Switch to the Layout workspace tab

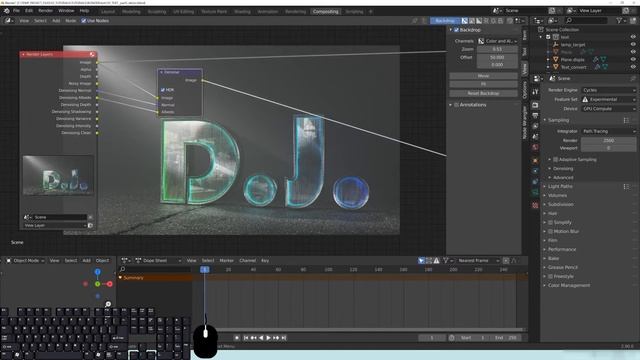[108, 11]
